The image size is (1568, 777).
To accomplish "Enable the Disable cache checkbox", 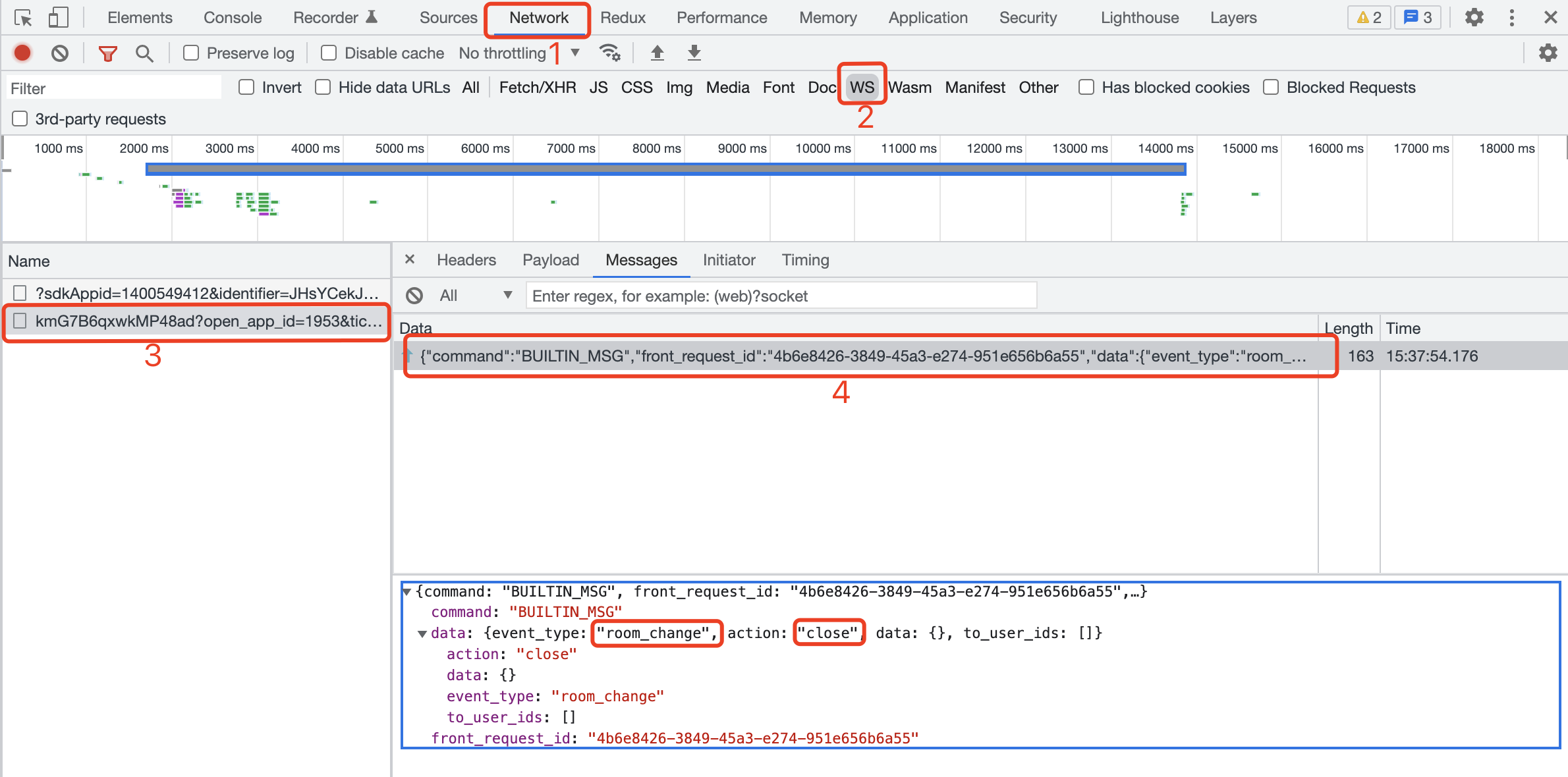I will click(329, 53).
